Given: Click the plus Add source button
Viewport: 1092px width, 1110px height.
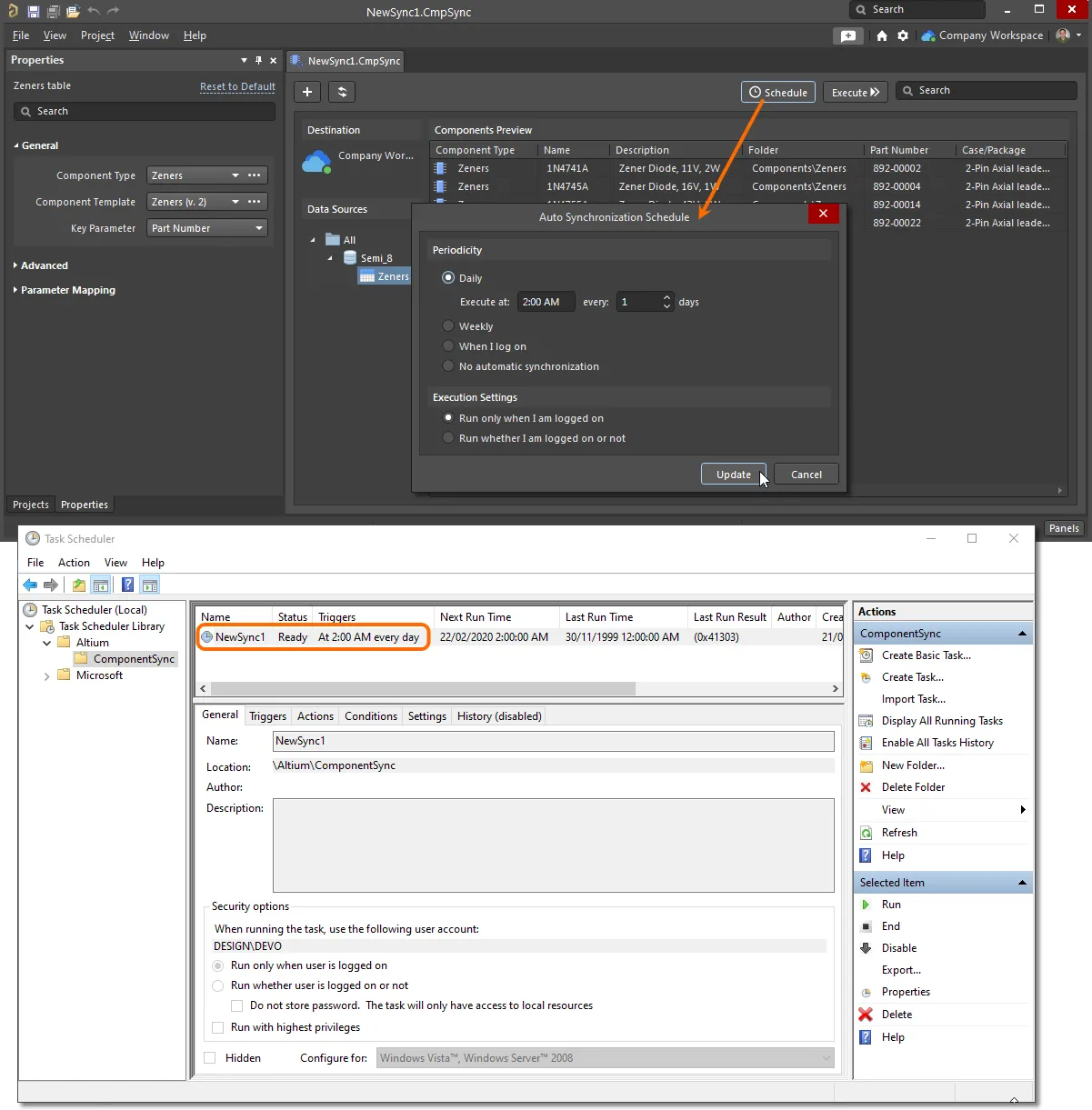Looking at the screenshot, I should click(307, 92).
